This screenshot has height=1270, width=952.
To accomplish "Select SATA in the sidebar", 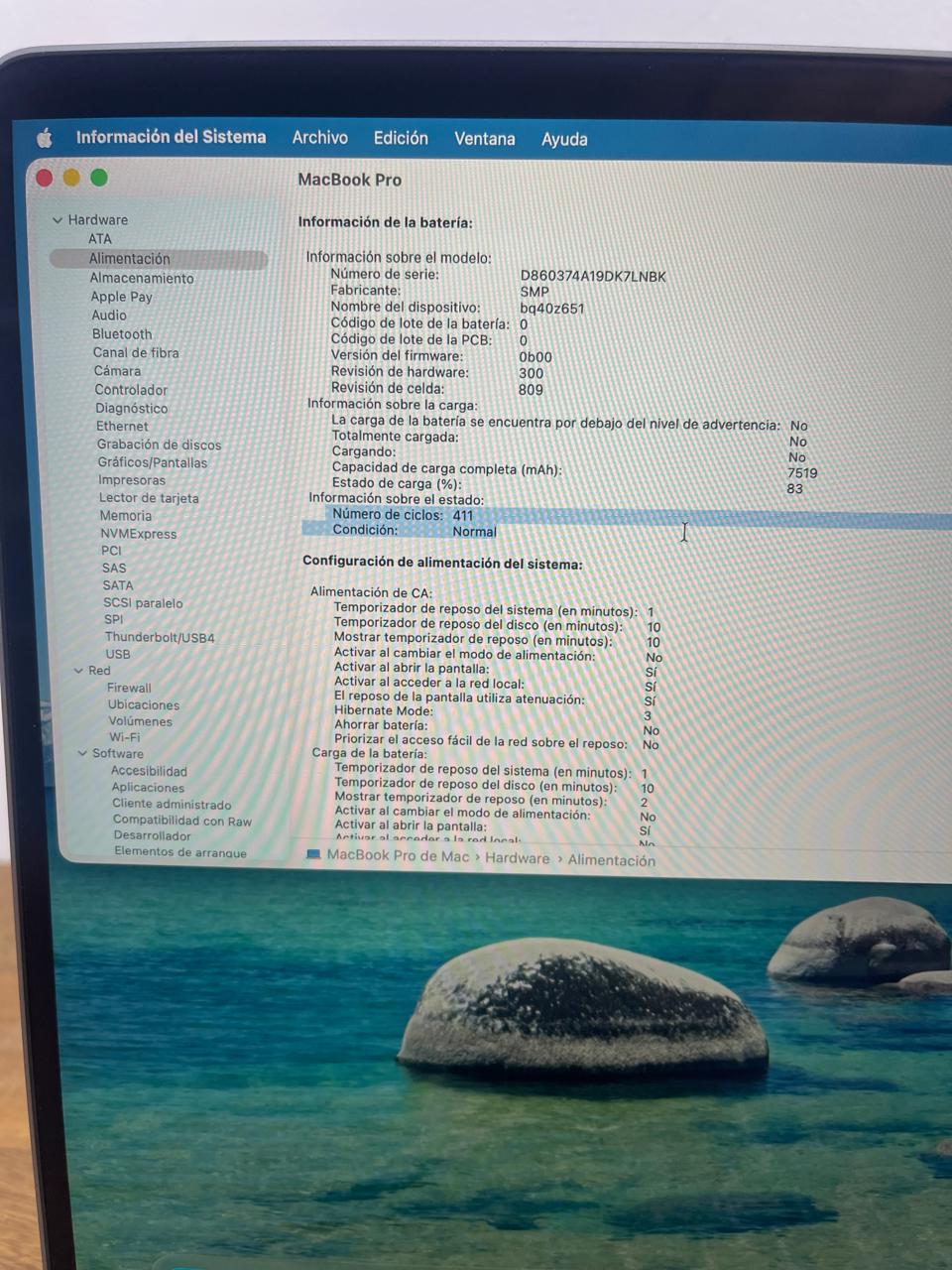I will point(118,585).
